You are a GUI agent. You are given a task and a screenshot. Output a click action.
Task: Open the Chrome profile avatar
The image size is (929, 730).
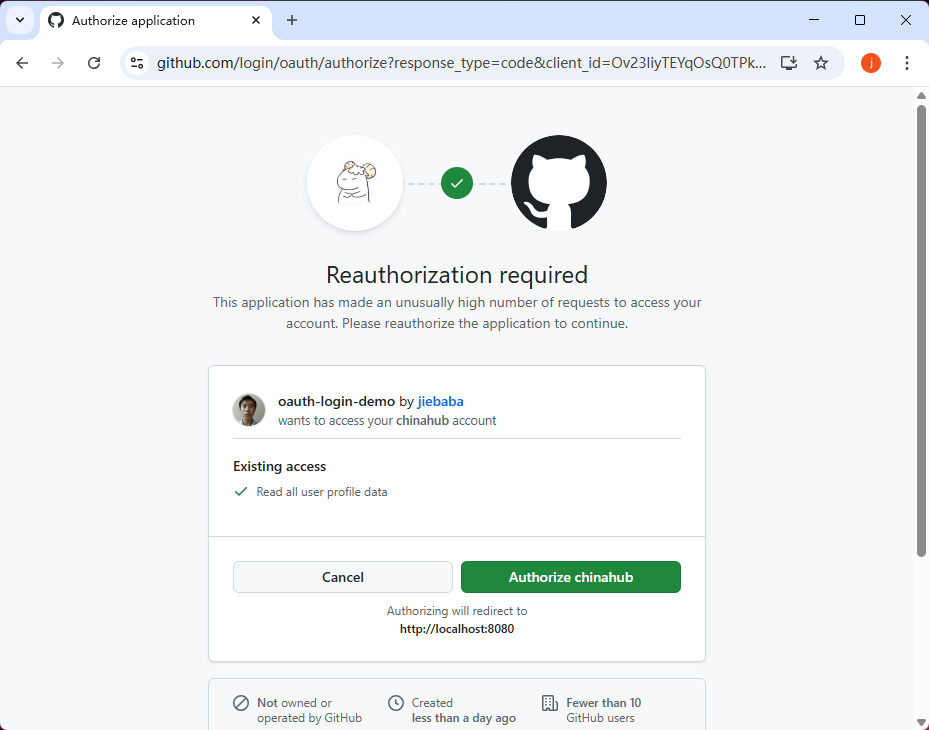[x=871, y=63]
